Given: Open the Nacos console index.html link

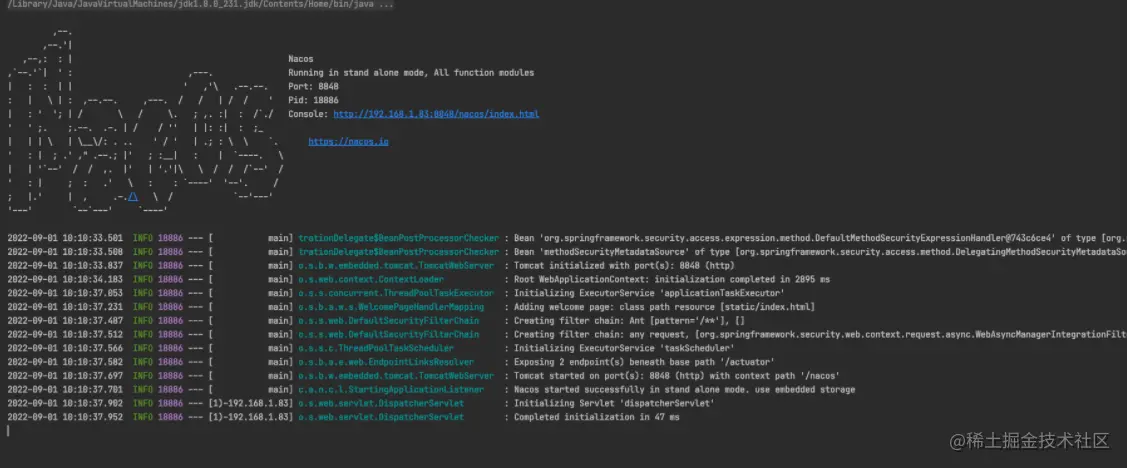Looking at the screenshot, I should (x=436, y=115).
